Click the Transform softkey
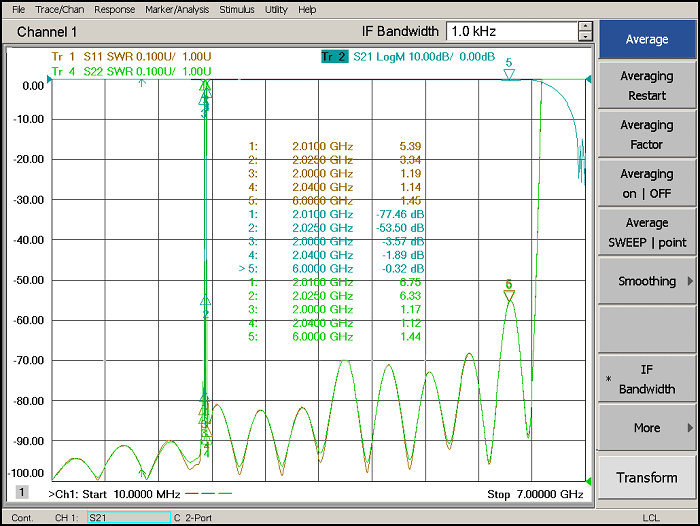This screenshot has height=526, width=700. point(647,477)
